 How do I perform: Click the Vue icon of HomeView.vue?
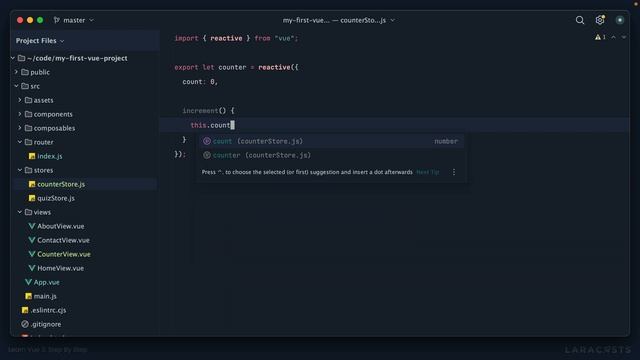(32, 268)
